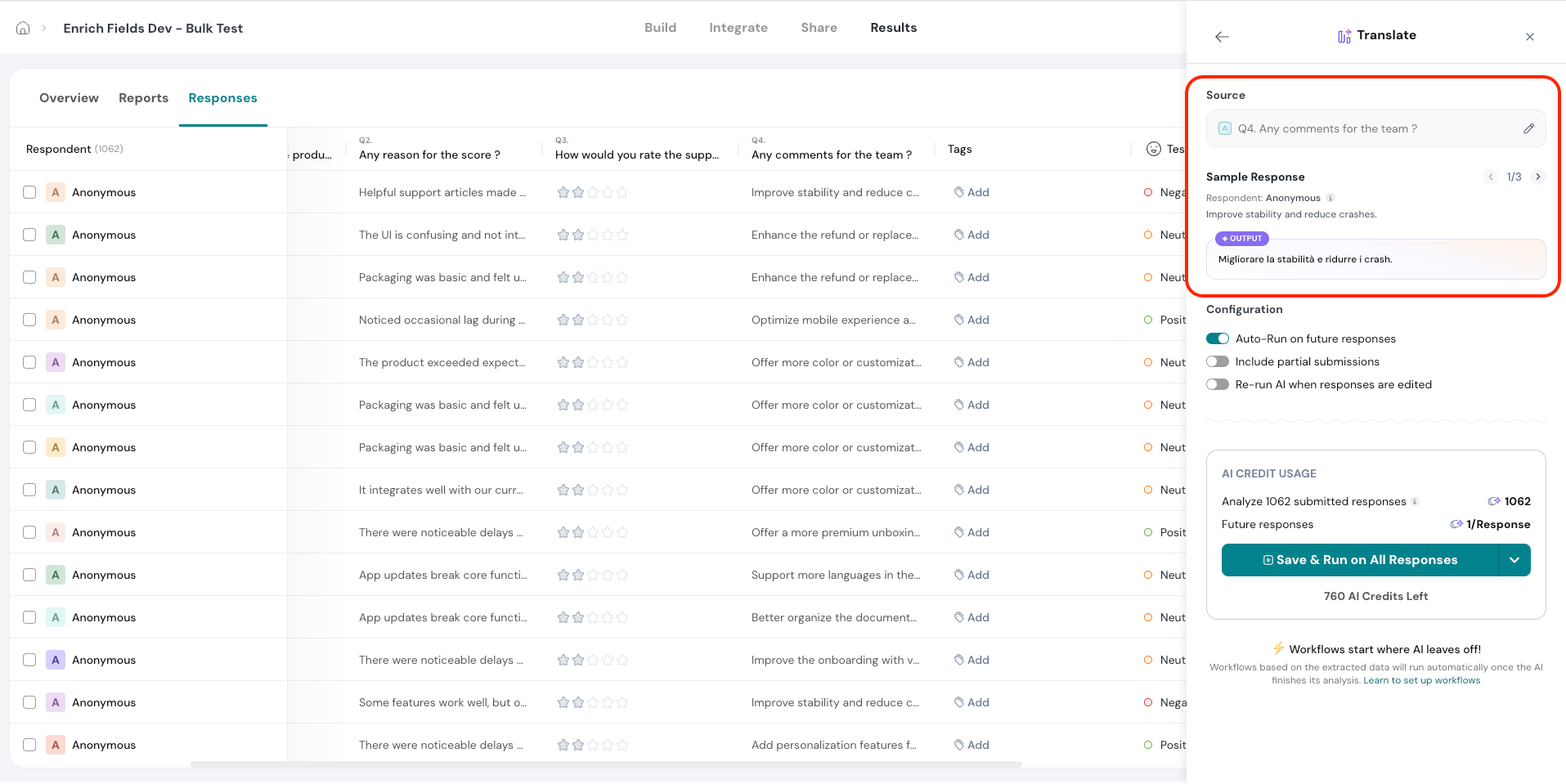Image resolution: width=1566 pixels, height=784 pixels.
Task: Open the Source question selector field
Action: pos(1366,128)
